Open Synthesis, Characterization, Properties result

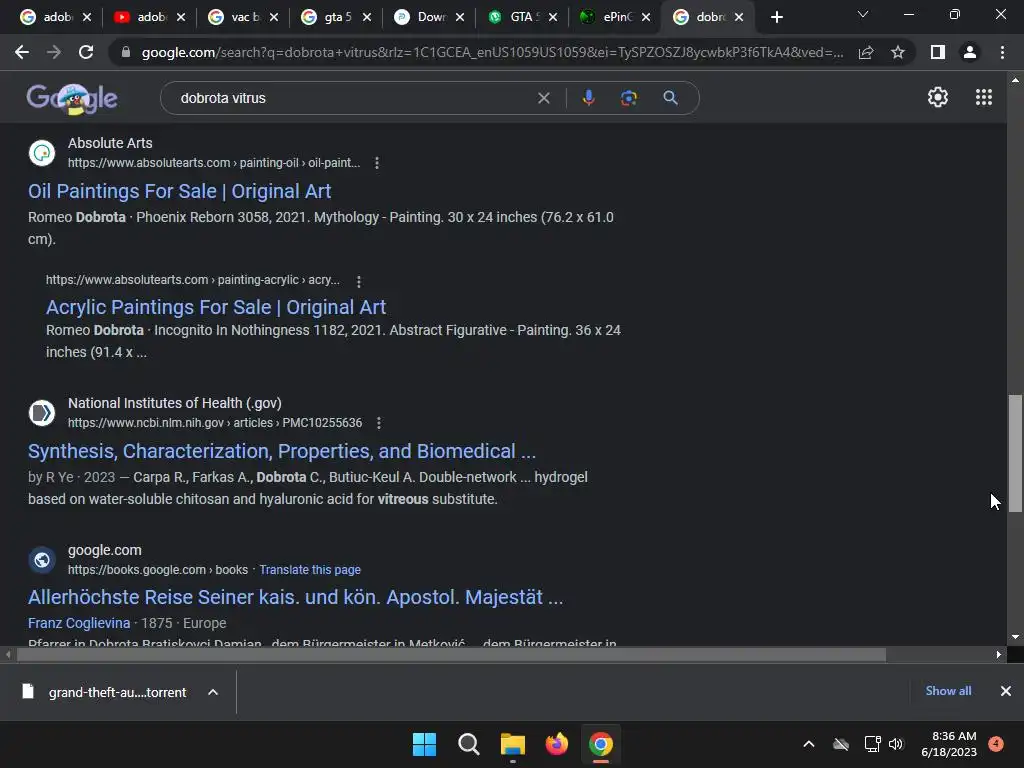282,451
